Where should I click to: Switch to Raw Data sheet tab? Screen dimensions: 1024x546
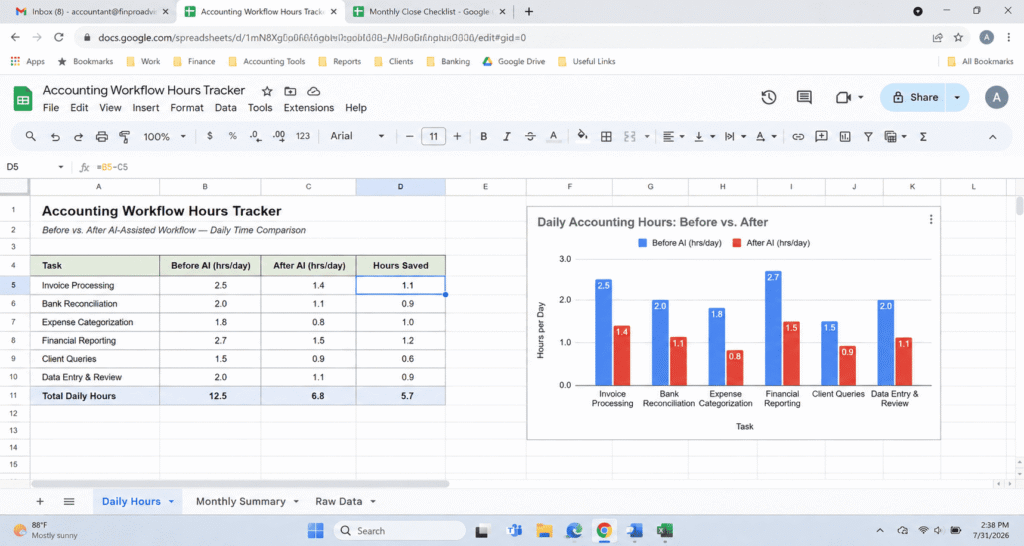pyautogui.click(x=338, y=502)
